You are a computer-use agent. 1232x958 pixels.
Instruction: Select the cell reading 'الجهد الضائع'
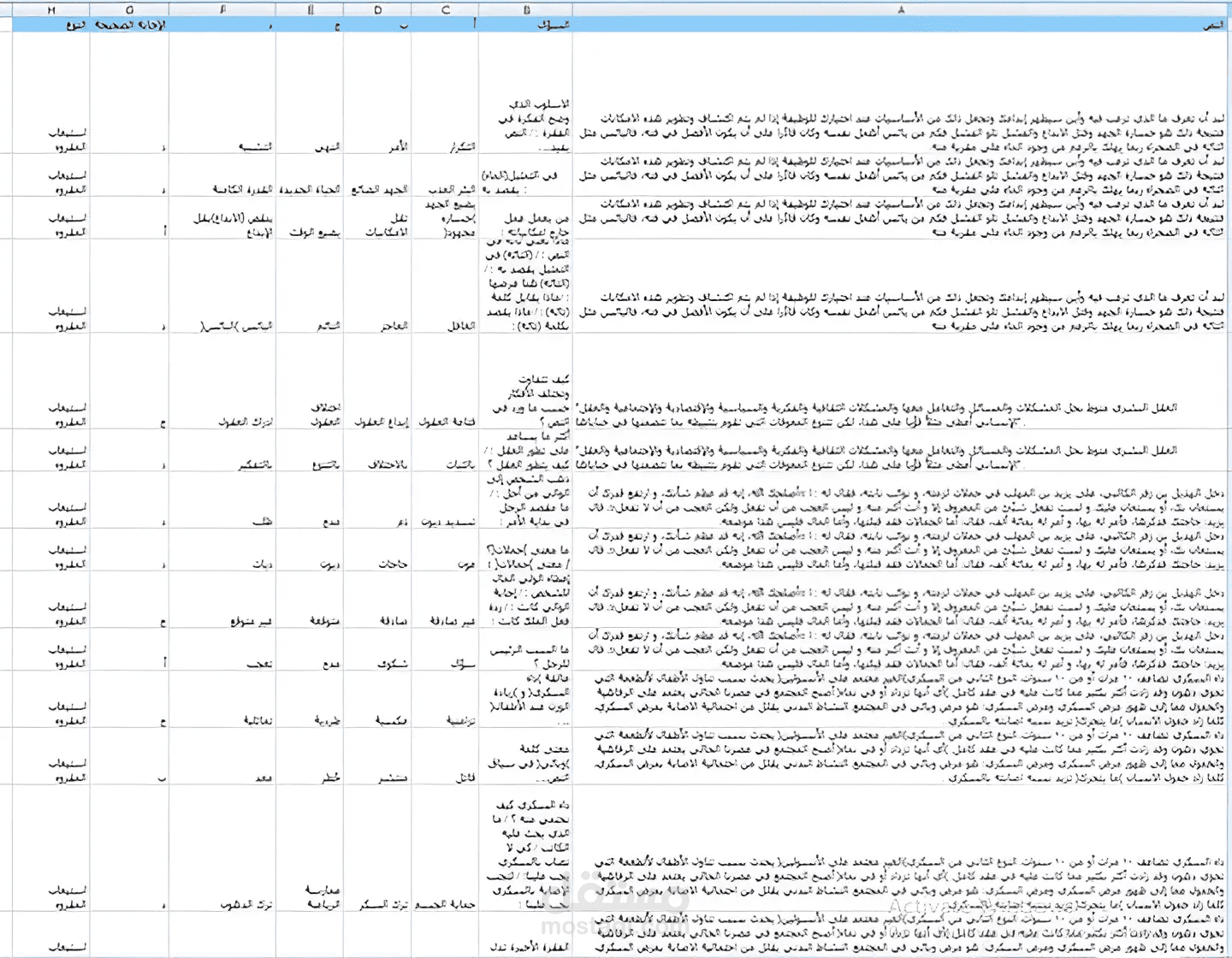[377, 175]
